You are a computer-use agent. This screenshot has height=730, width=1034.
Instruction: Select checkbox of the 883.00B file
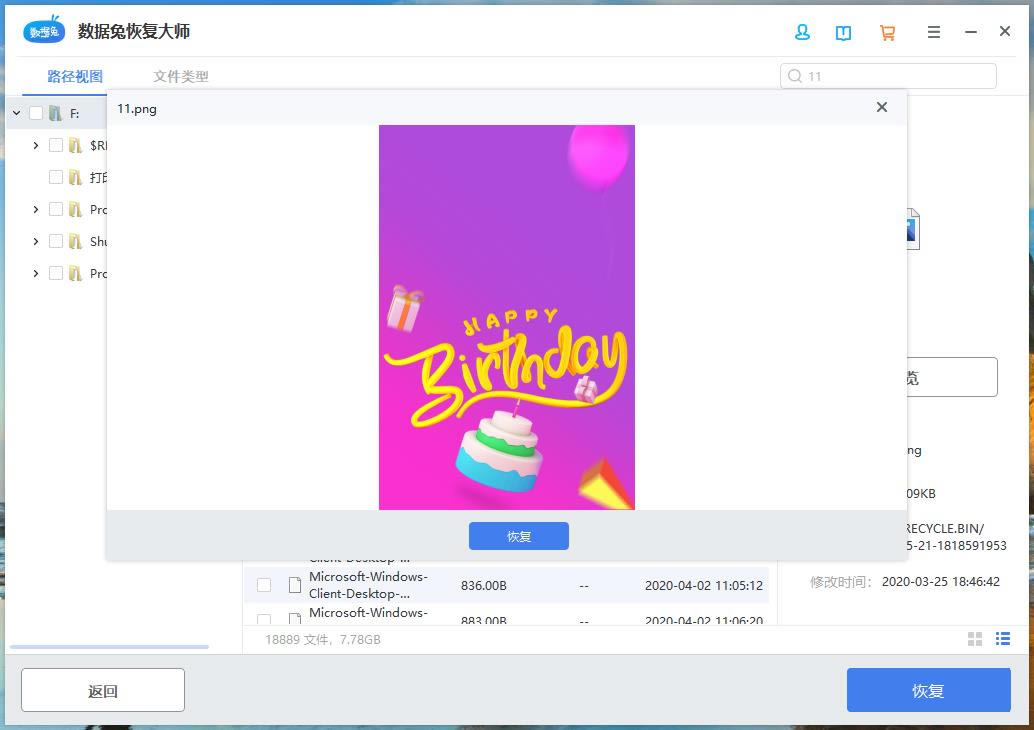264,620
